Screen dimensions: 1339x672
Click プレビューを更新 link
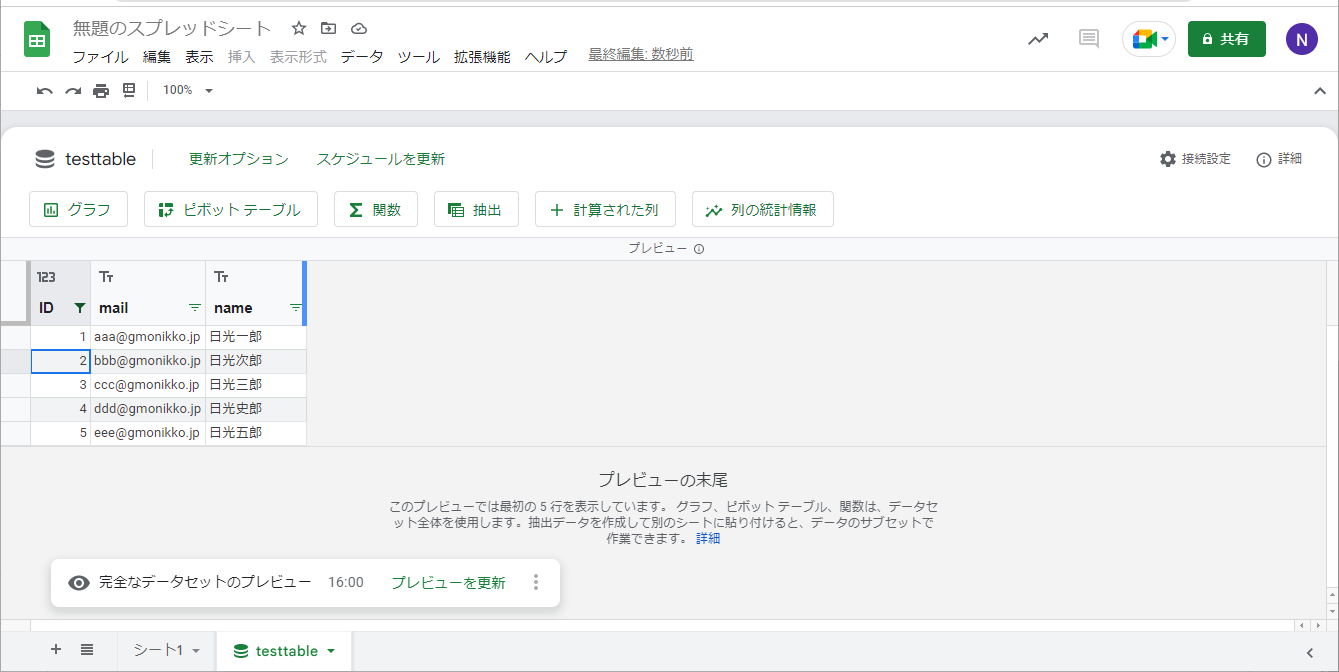(x=448, y=582)
